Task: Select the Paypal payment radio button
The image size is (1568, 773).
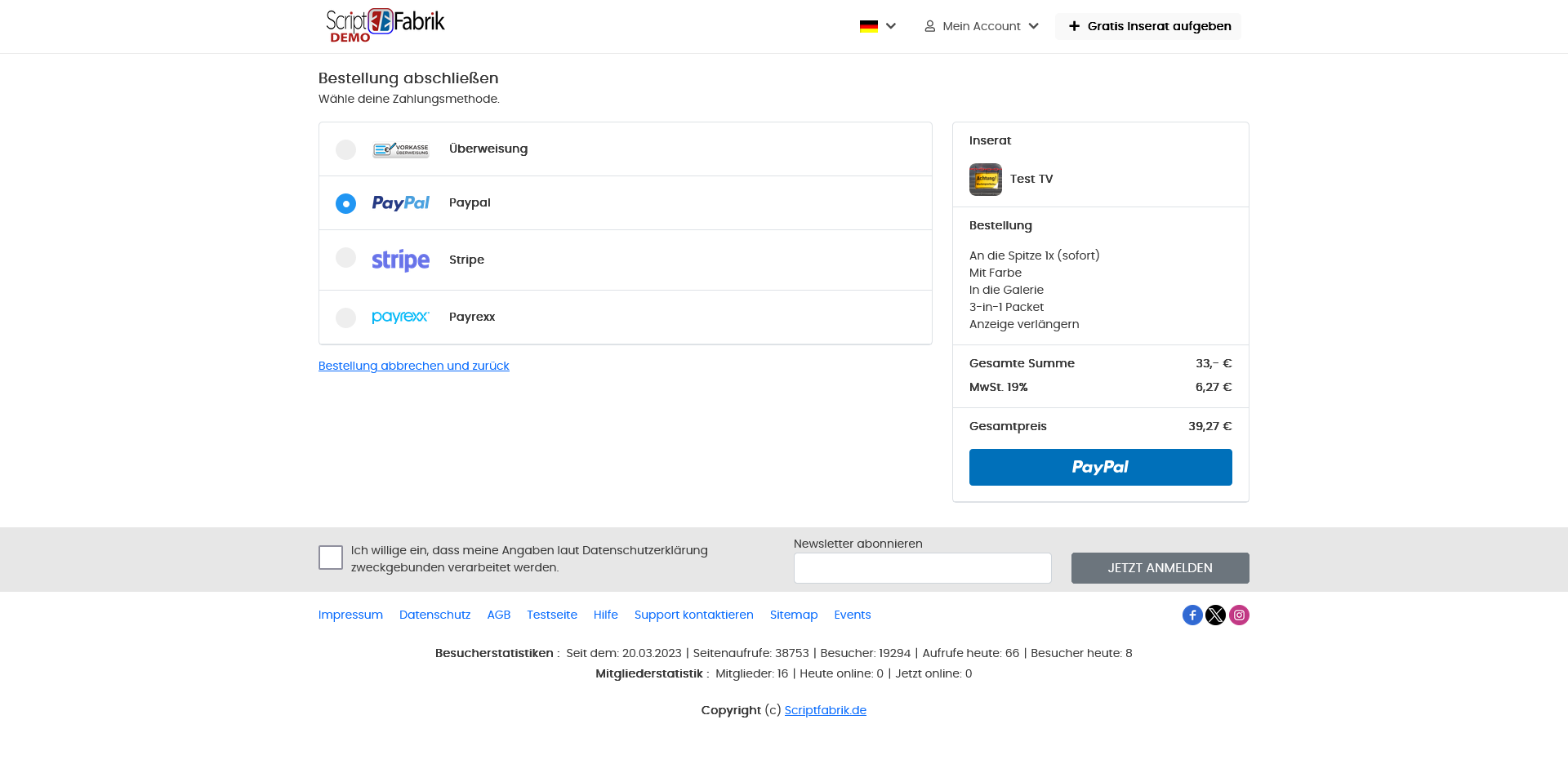Action: click(x=345, y=203)
